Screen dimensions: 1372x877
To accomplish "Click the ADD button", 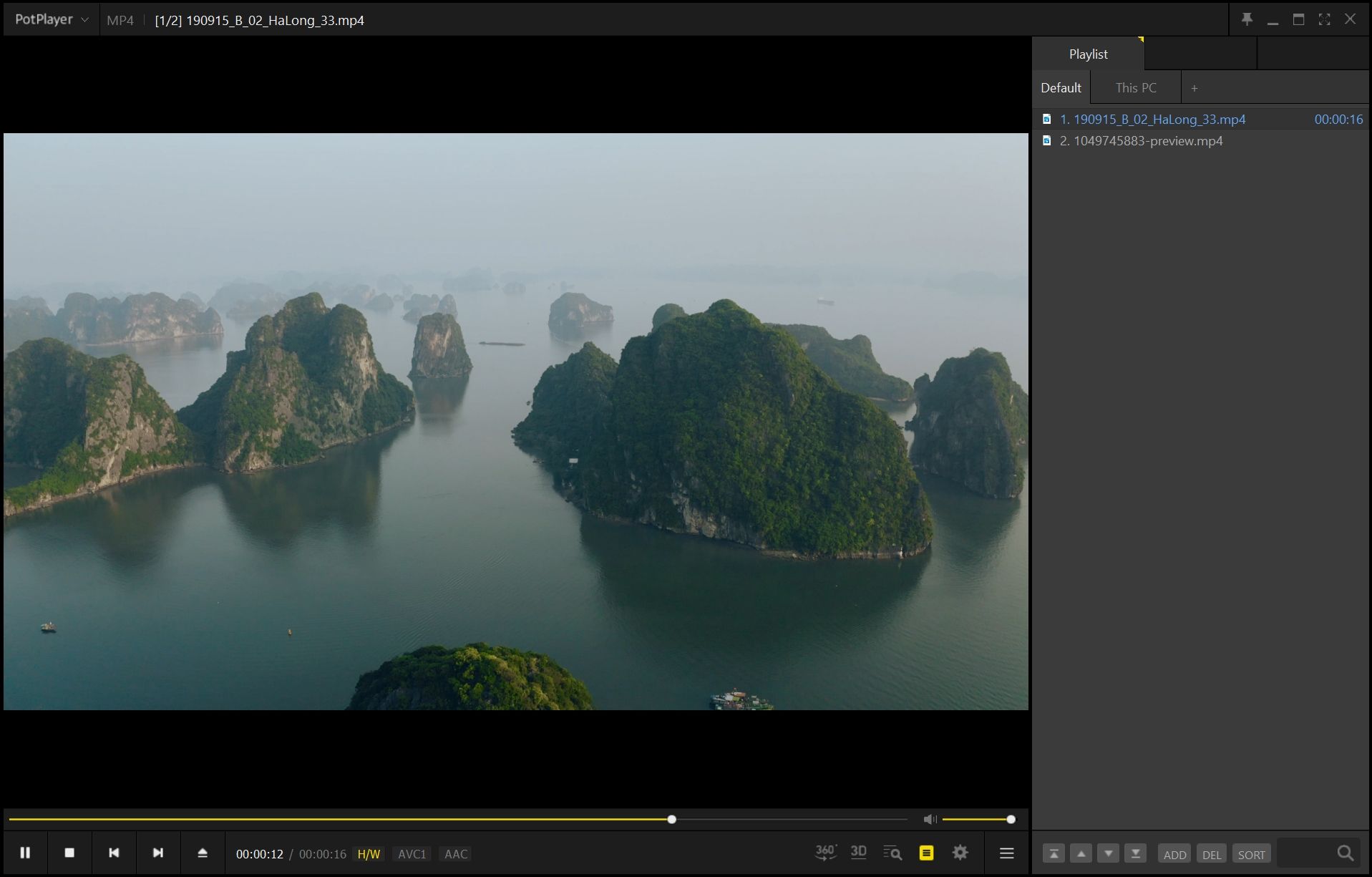I will tap(1175, 854).
